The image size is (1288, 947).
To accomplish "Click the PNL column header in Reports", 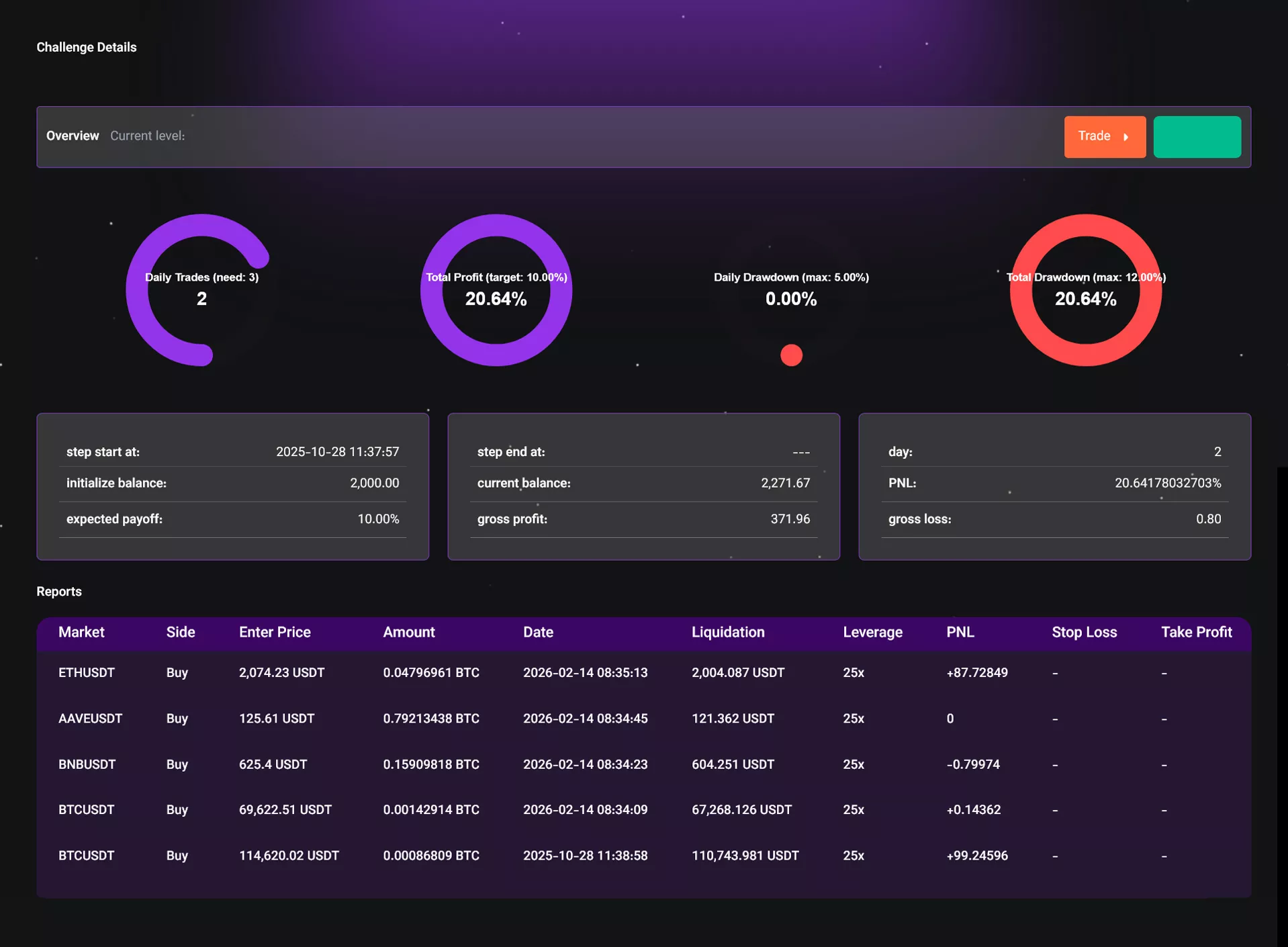I will tap(960, 632).
